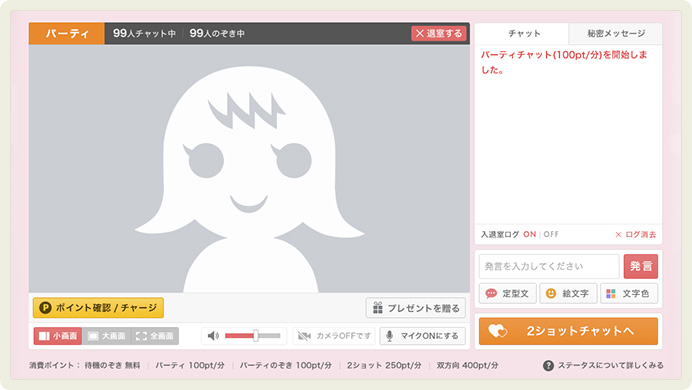Toggle the カメラOFFです camera button
The height and width of the screenshot is (390, 692).
[x=334, y=336]
